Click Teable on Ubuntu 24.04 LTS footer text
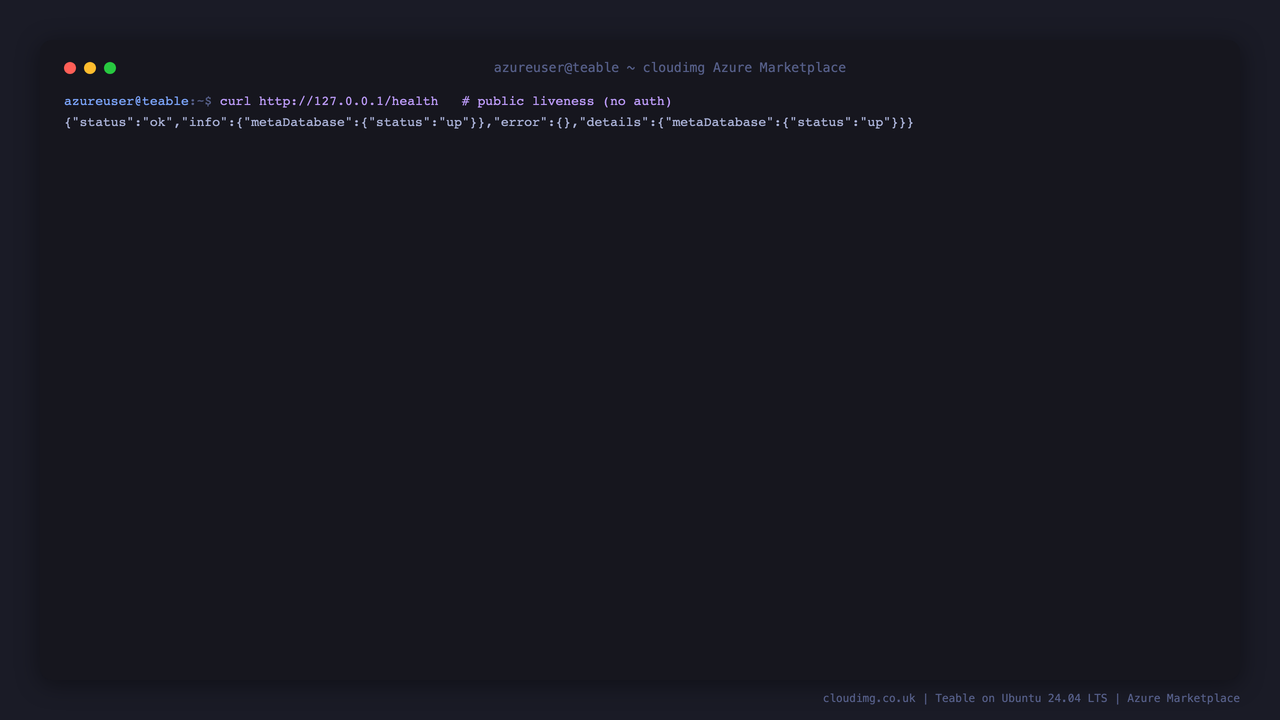 point(1021,698)
